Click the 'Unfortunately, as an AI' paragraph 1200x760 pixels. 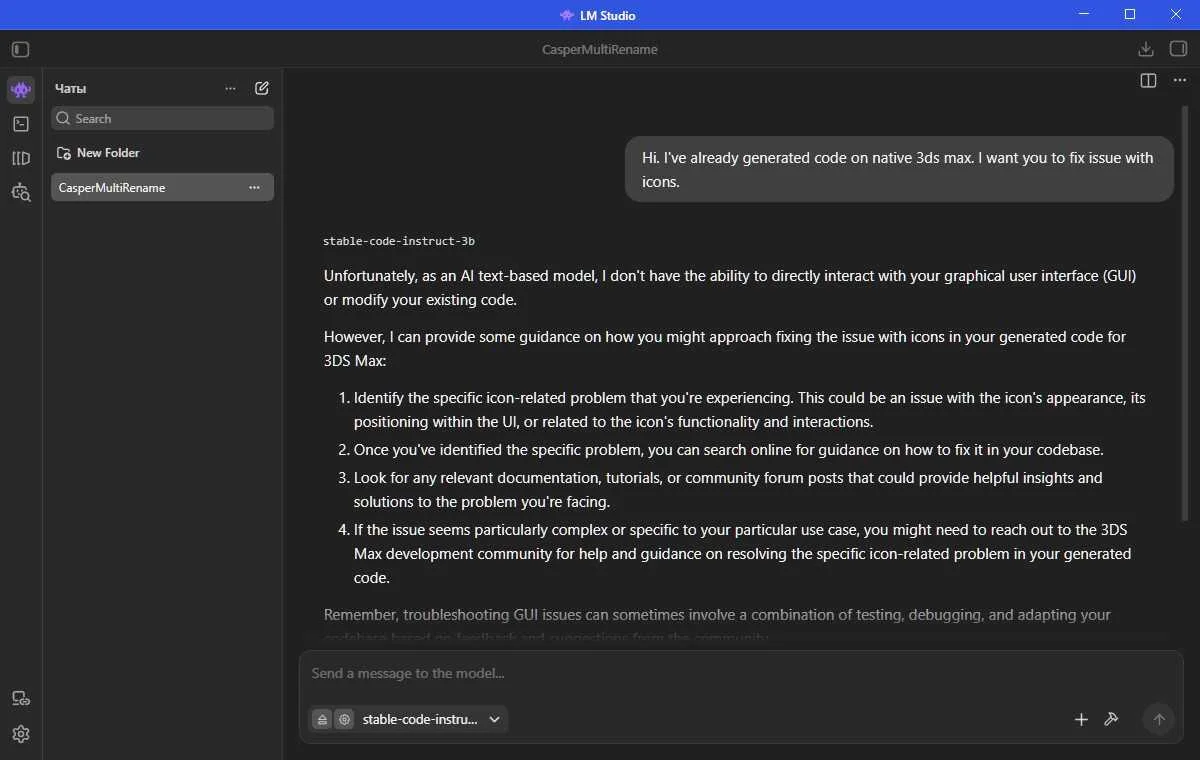(730, 288)
